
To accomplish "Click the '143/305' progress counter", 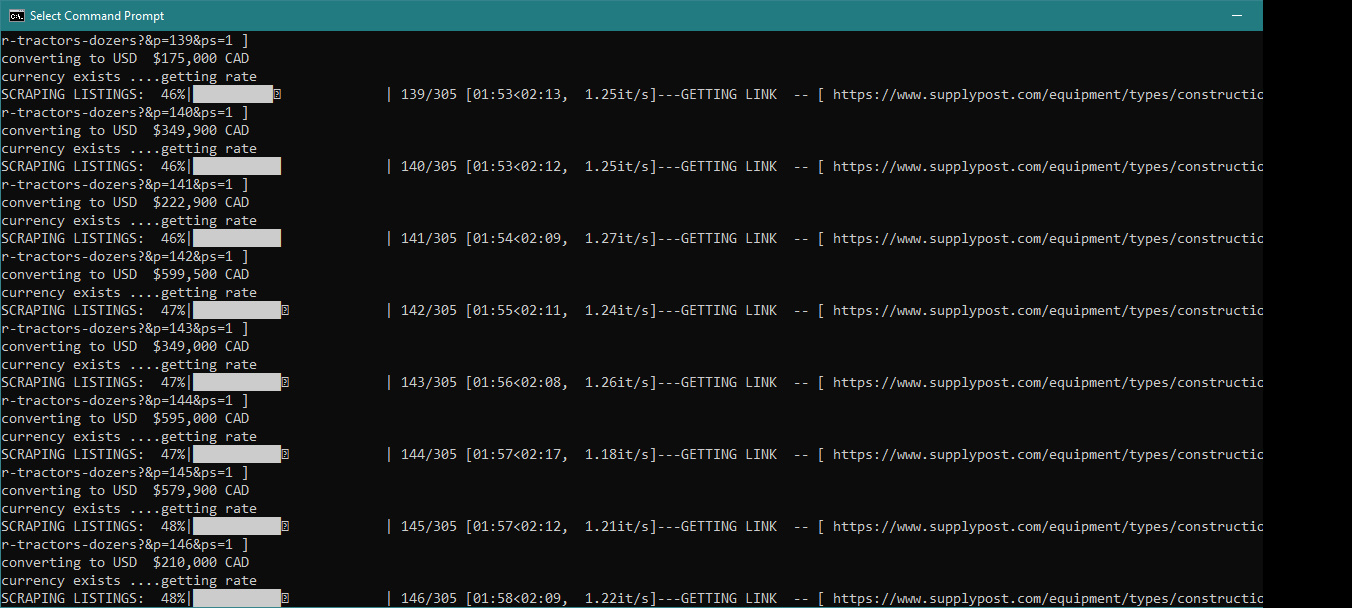I will tap(428, 383).
